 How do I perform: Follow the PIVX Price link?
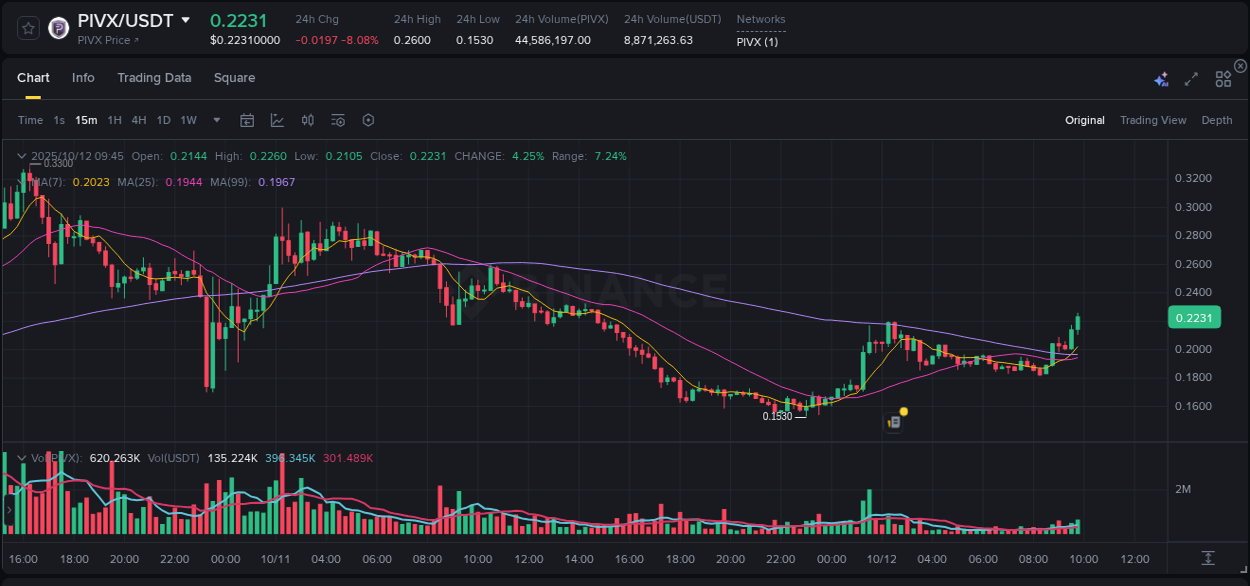(x=104, y=42)
